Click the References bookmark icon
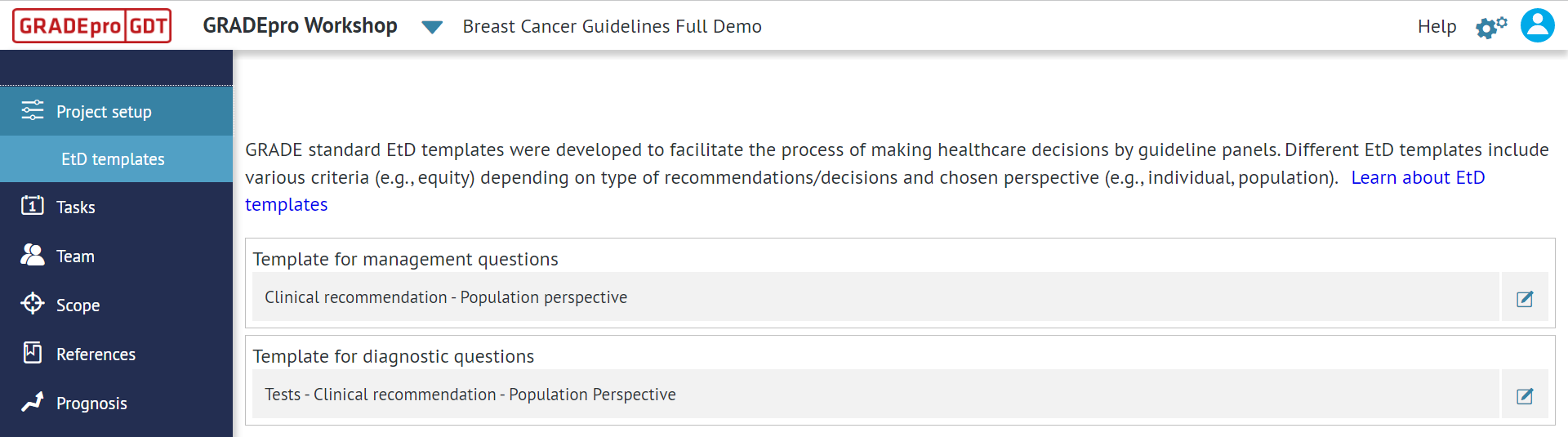Screen dimensions: 1568x437 pos(33,353)
